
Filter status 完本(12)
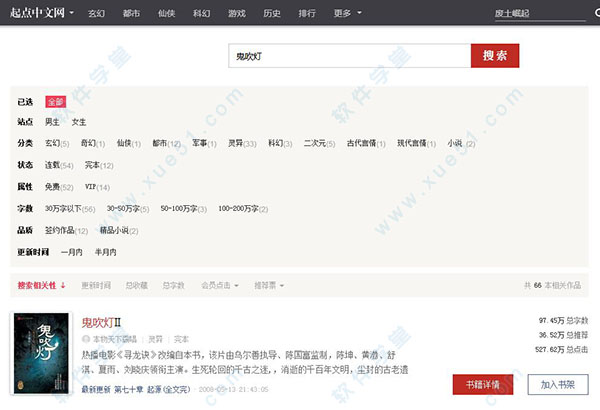pos(99,165)
